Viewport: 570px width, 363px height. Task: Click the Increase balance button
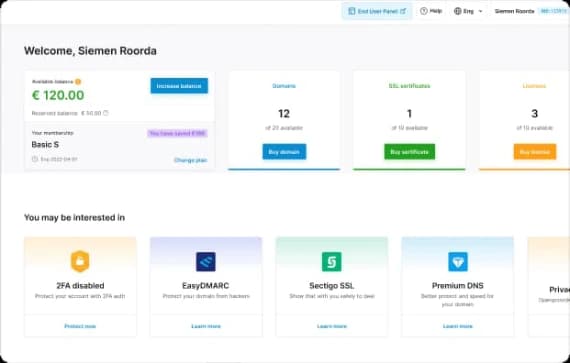(179, 86)
